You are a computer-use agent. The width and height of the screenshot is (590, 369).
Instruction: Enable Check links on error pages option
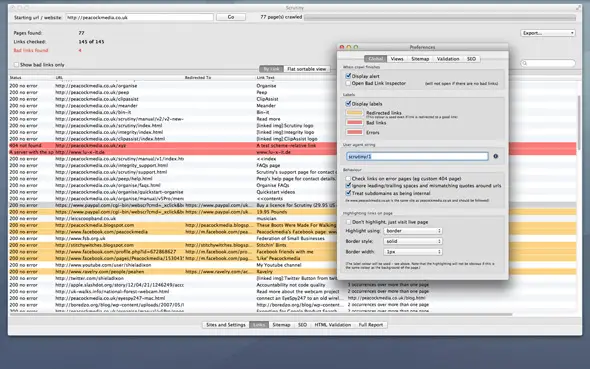point(348,179)
